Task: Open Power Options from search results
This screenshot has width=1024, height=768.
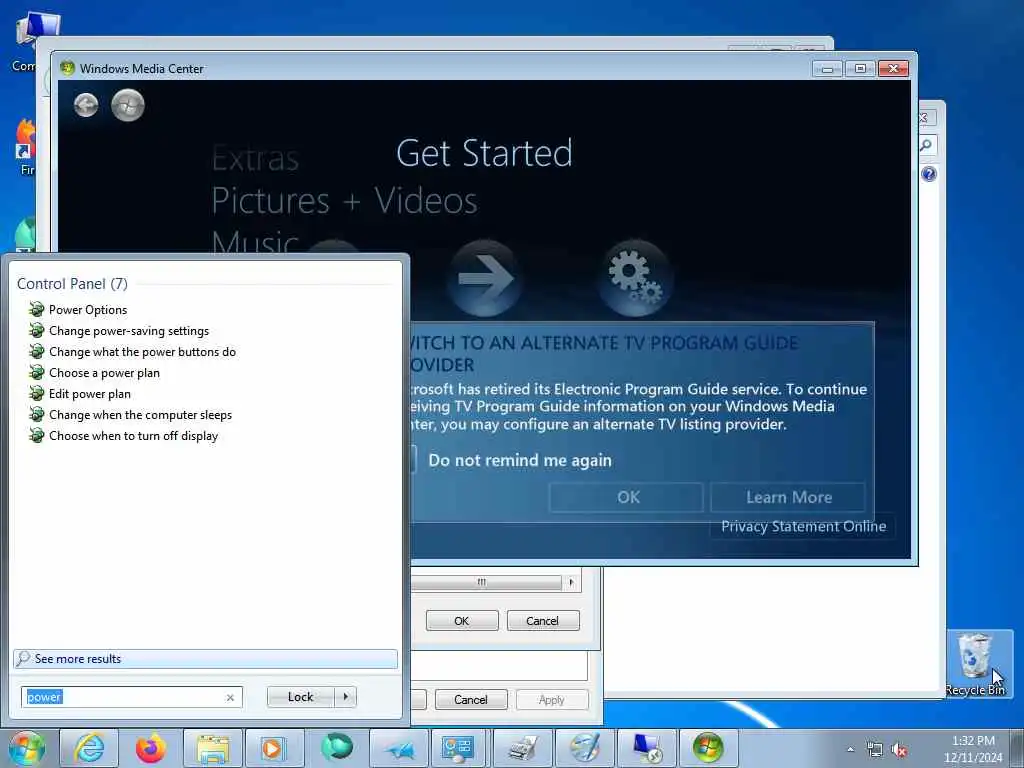Action: (x=88, y=310)
